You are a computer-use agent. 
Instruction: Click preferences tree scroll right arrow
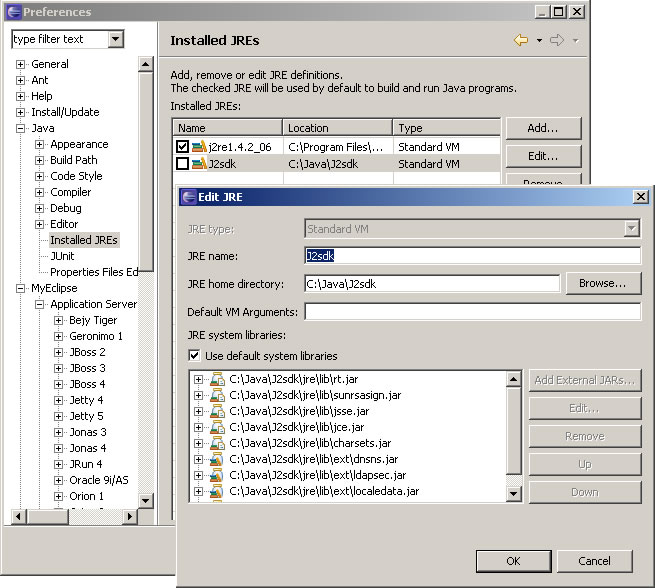point(130,517)
